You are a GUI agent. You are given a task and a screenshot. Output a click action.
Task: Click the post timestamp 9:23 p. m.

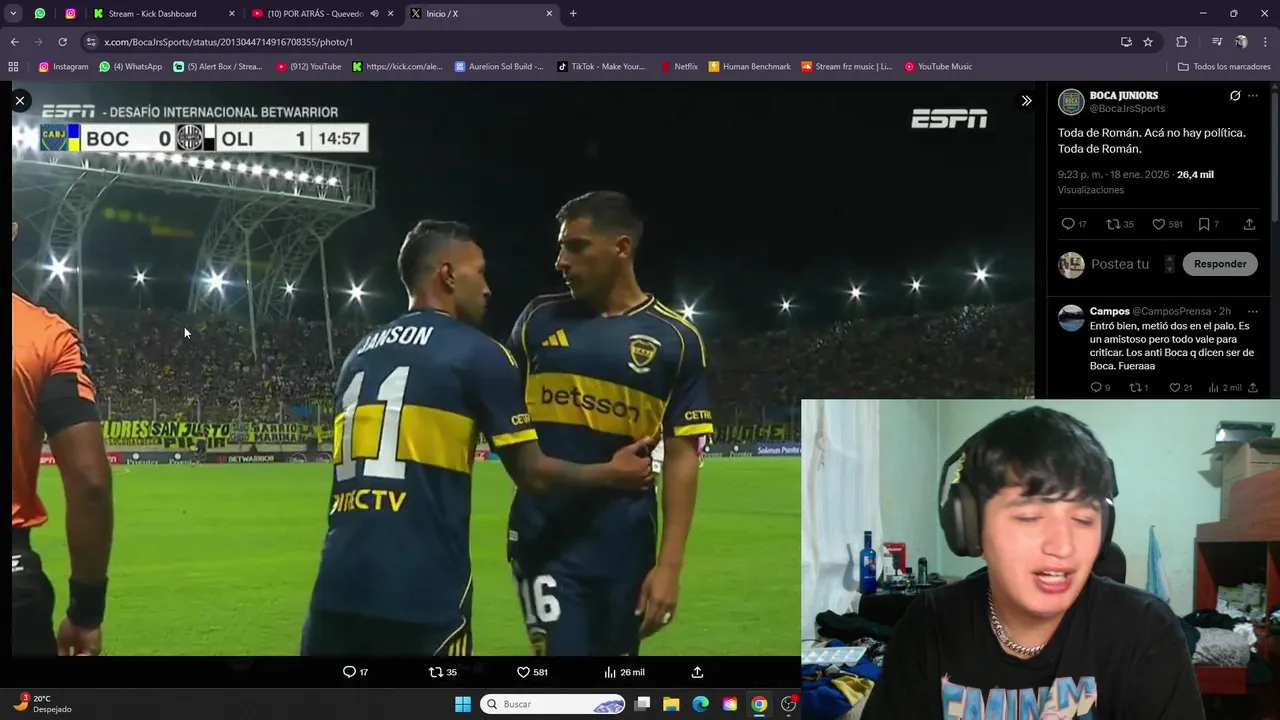(1114, 174)
